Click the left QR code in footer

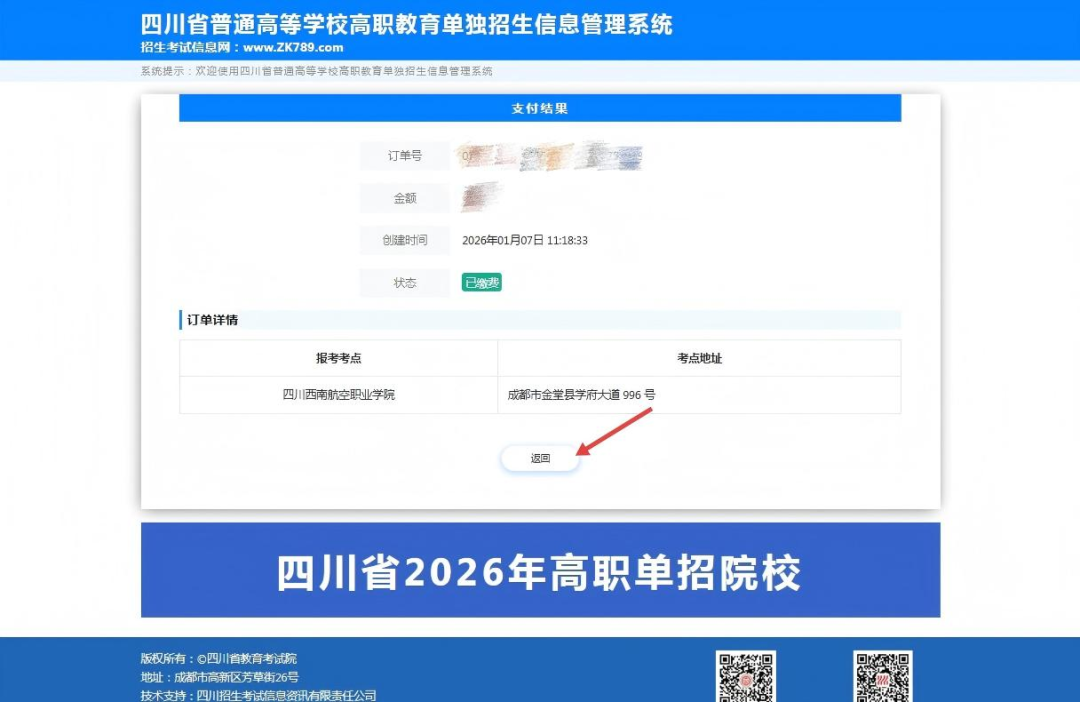[x=745, y=677]
